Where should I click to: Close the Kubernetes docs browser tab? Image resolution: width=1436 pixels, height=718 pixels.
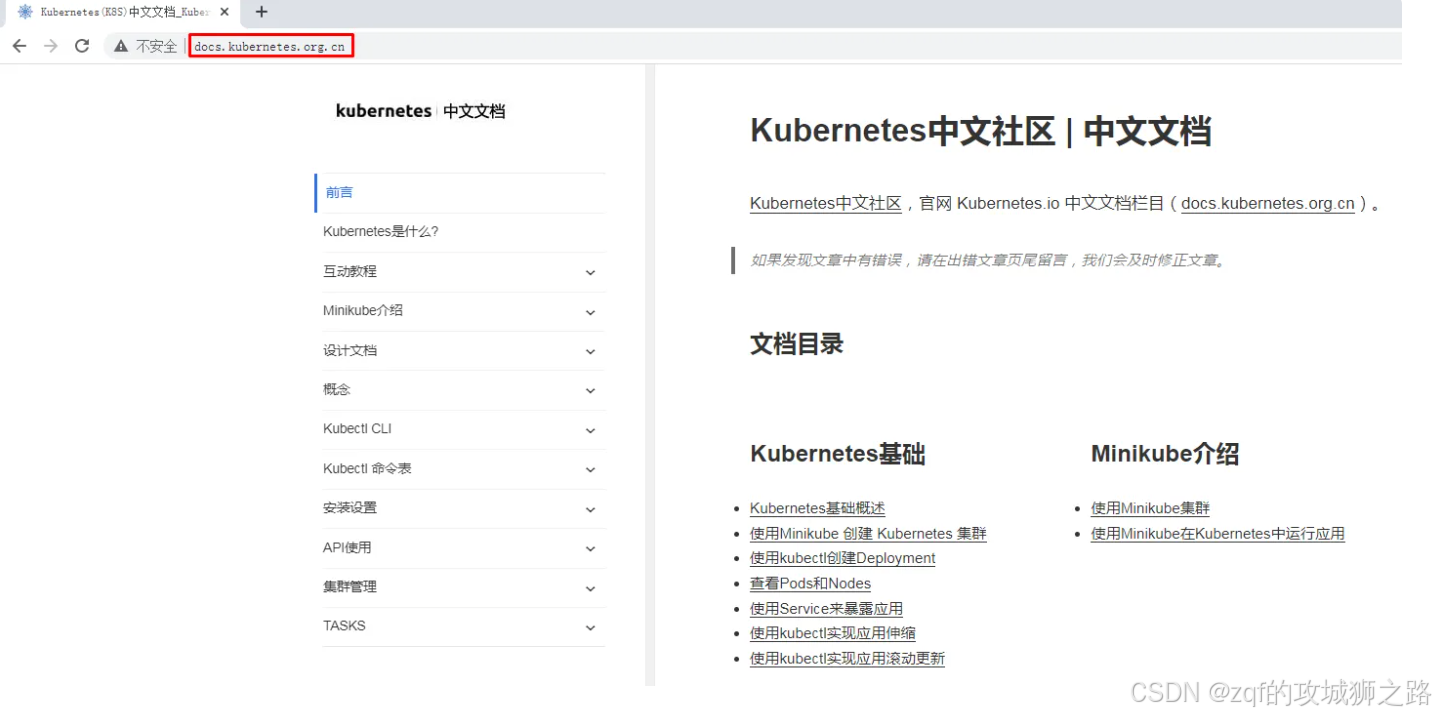click(225, 12)
